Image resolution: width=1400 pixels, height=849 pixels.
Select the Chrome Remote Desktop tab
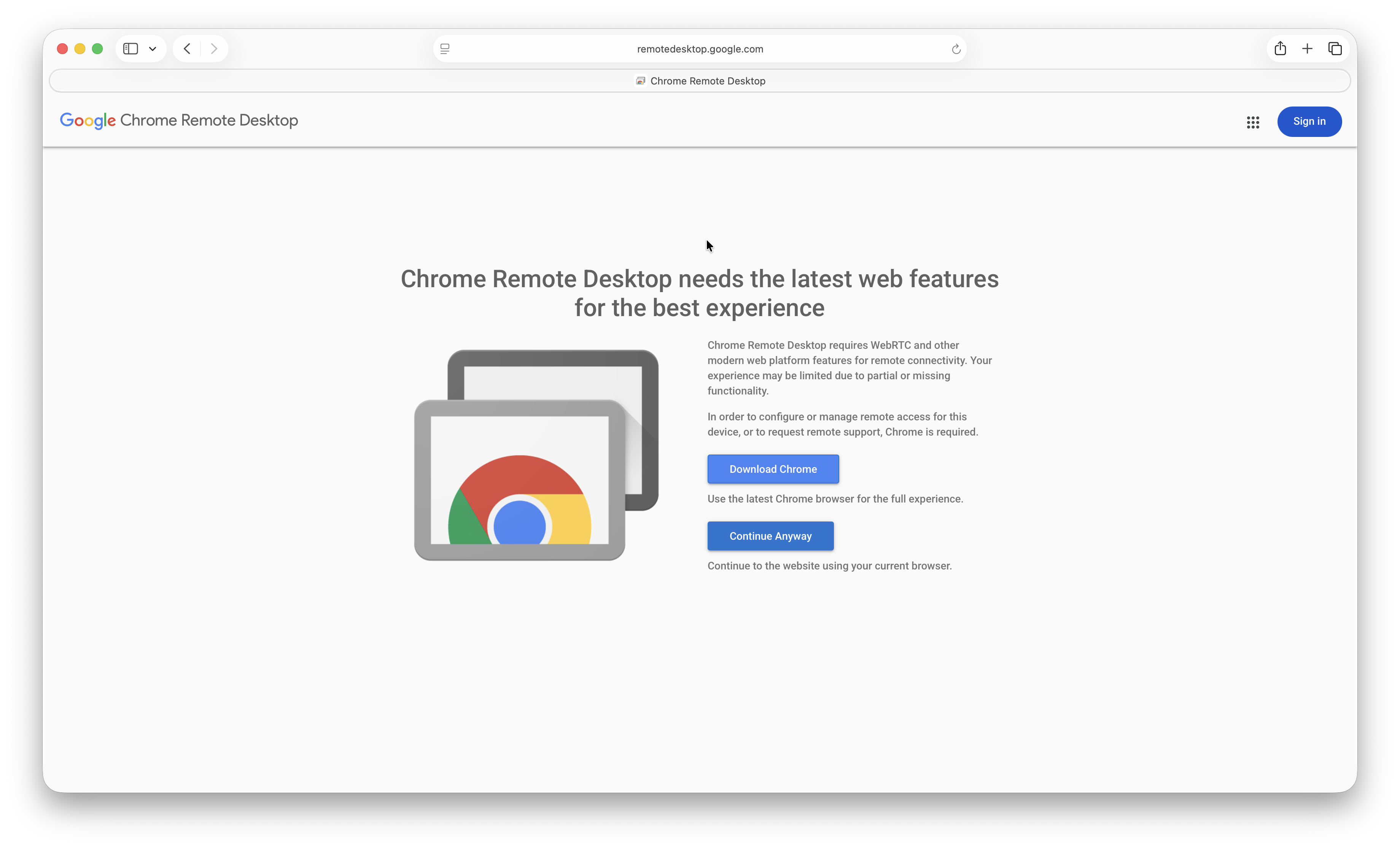[700, 81]
